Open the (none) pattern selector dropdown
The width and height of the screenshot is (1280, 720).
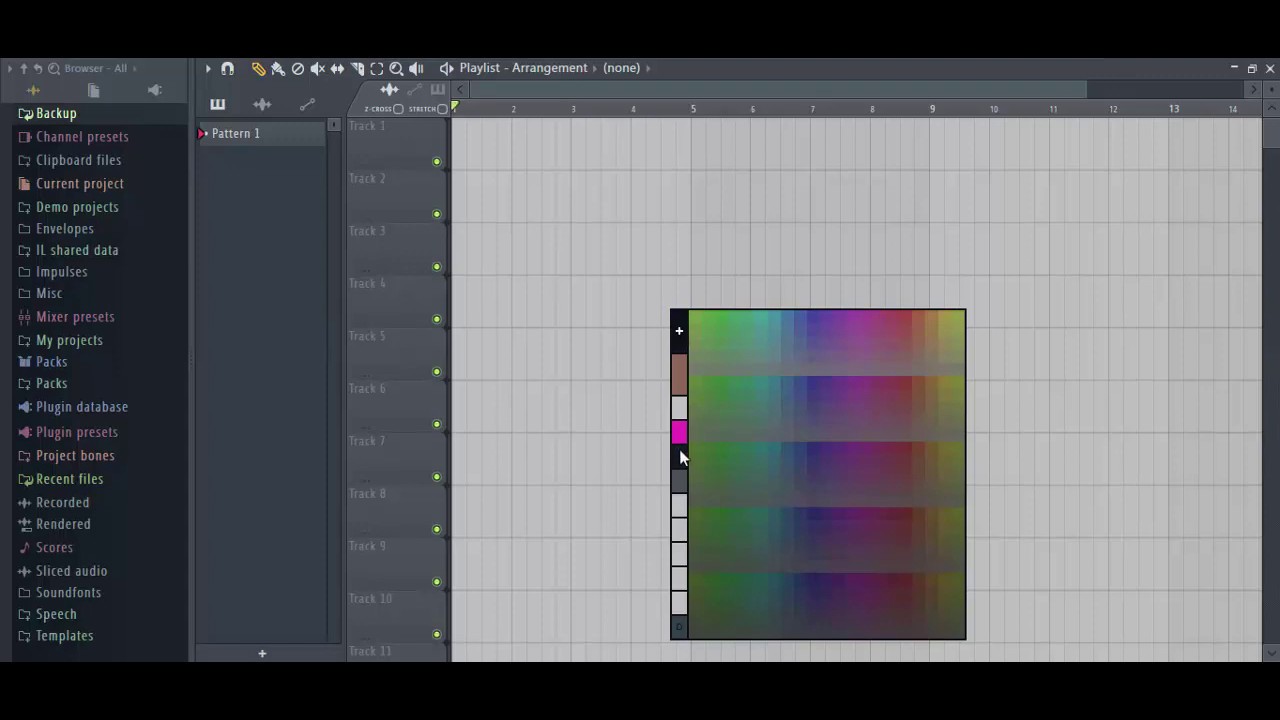click(x=621, y=68)
